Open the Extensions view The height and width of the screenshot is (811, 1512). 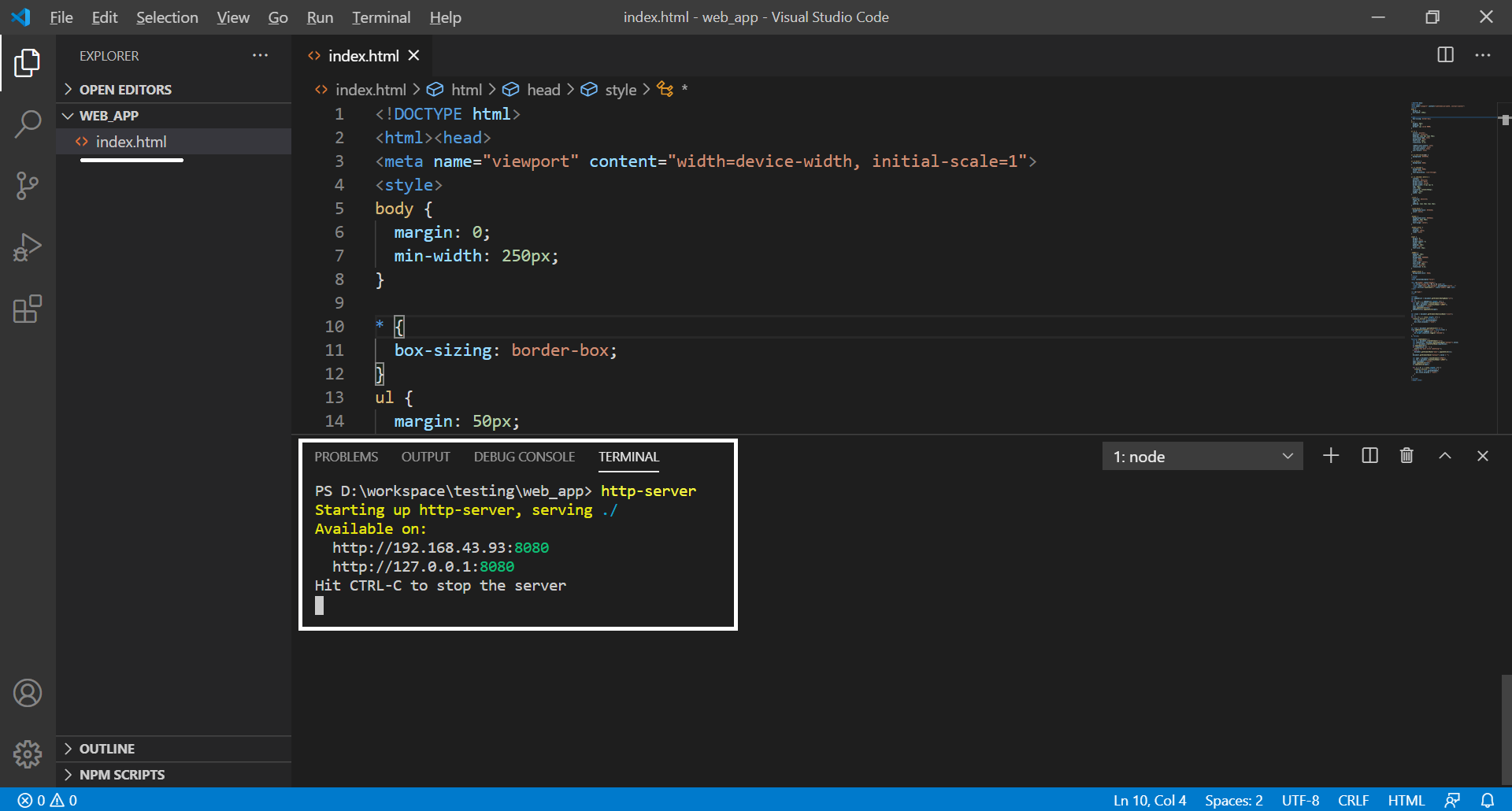pos(28,309)
